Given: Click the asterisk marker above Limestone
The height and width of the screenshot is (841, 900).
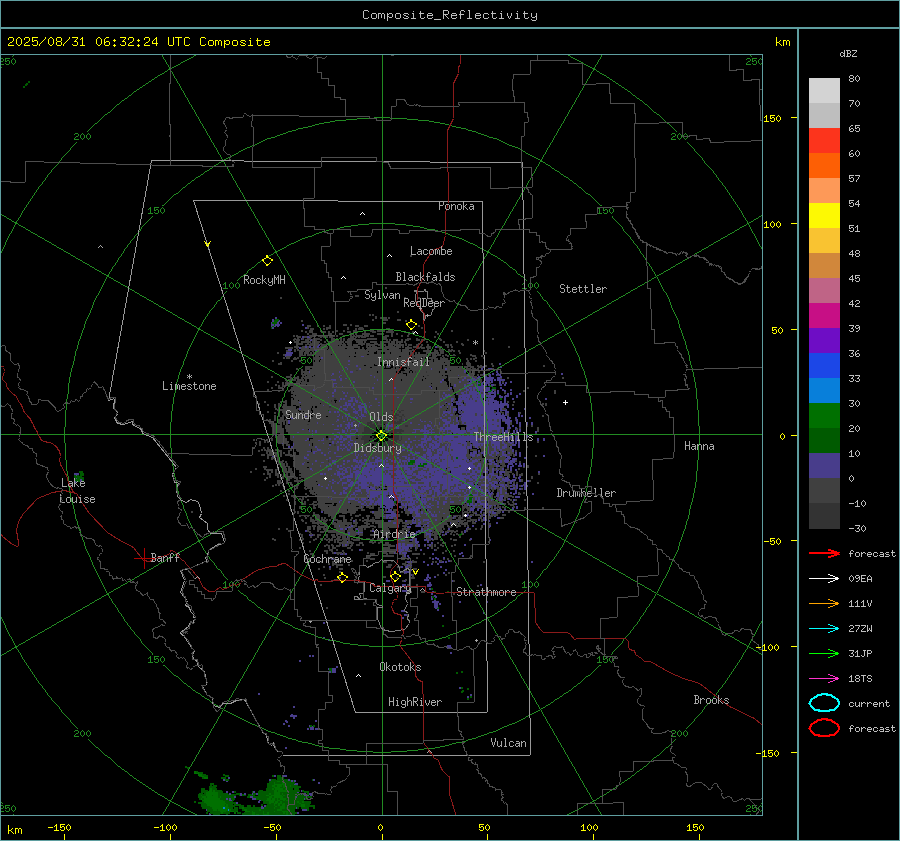Looking at the screenshot, I should click(189, 377).
